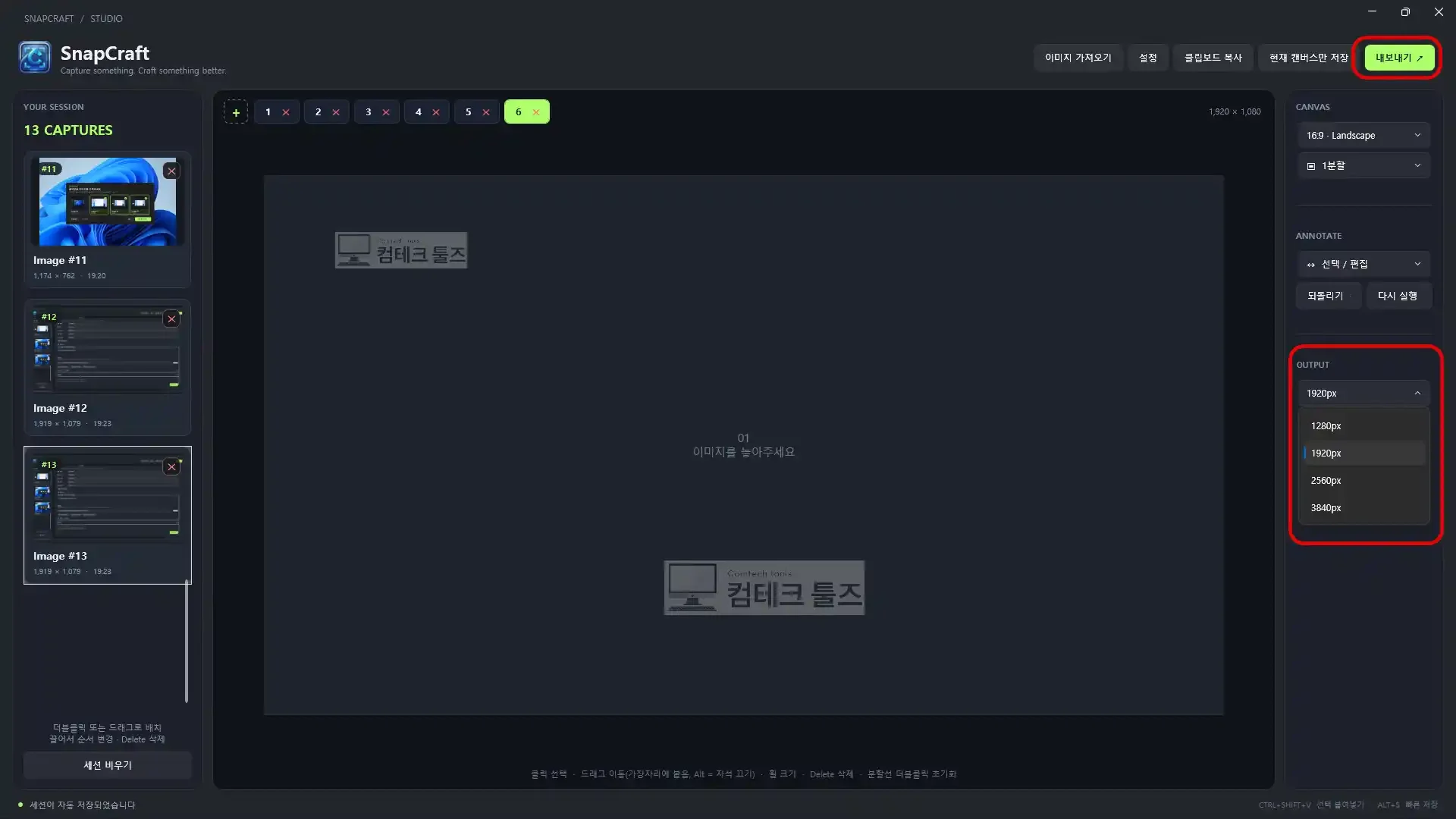This screenshot has height=819, width=1456.
Task: Add a new canvas with the plus button
Action: pos(236,112)
